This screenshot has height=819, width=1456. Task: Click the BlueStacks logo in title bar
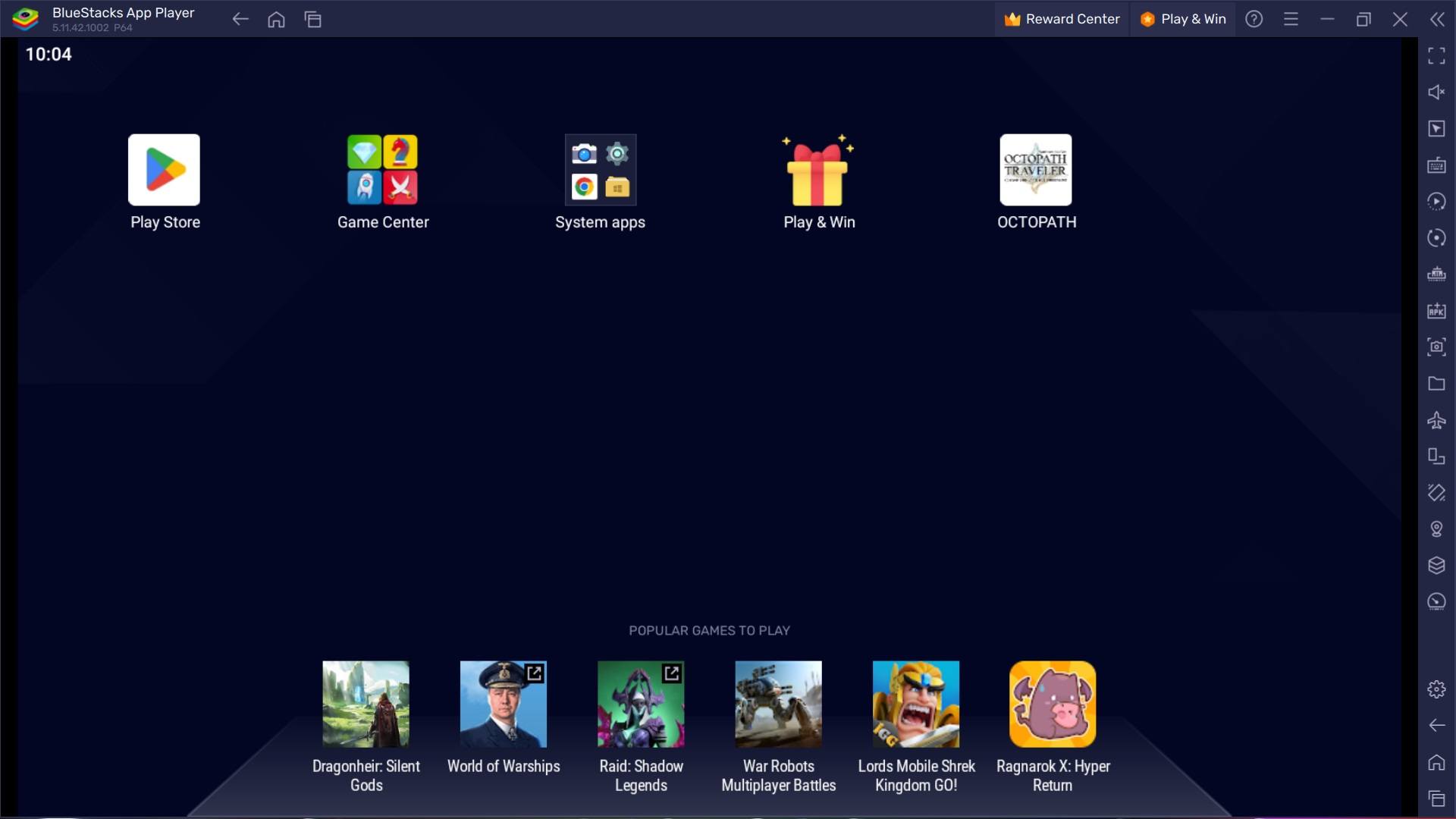point(26,19)
